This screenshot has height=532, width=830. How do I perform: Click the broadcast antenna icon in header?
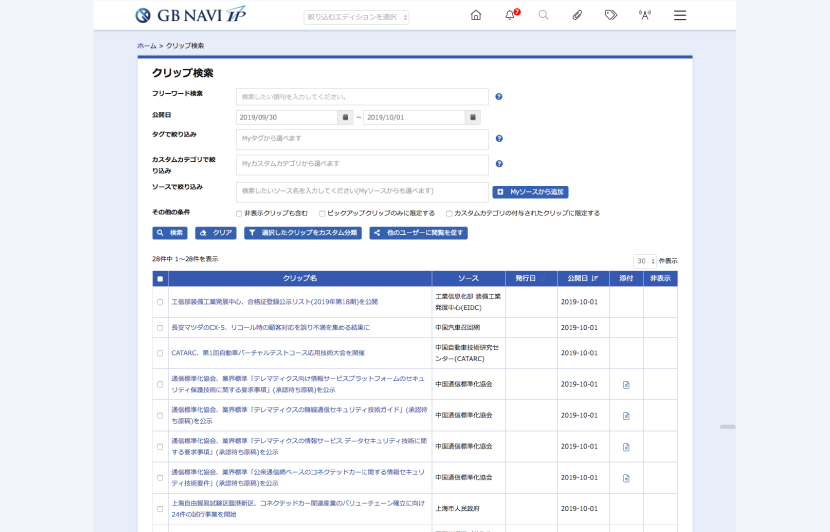(x=645, y=15)
